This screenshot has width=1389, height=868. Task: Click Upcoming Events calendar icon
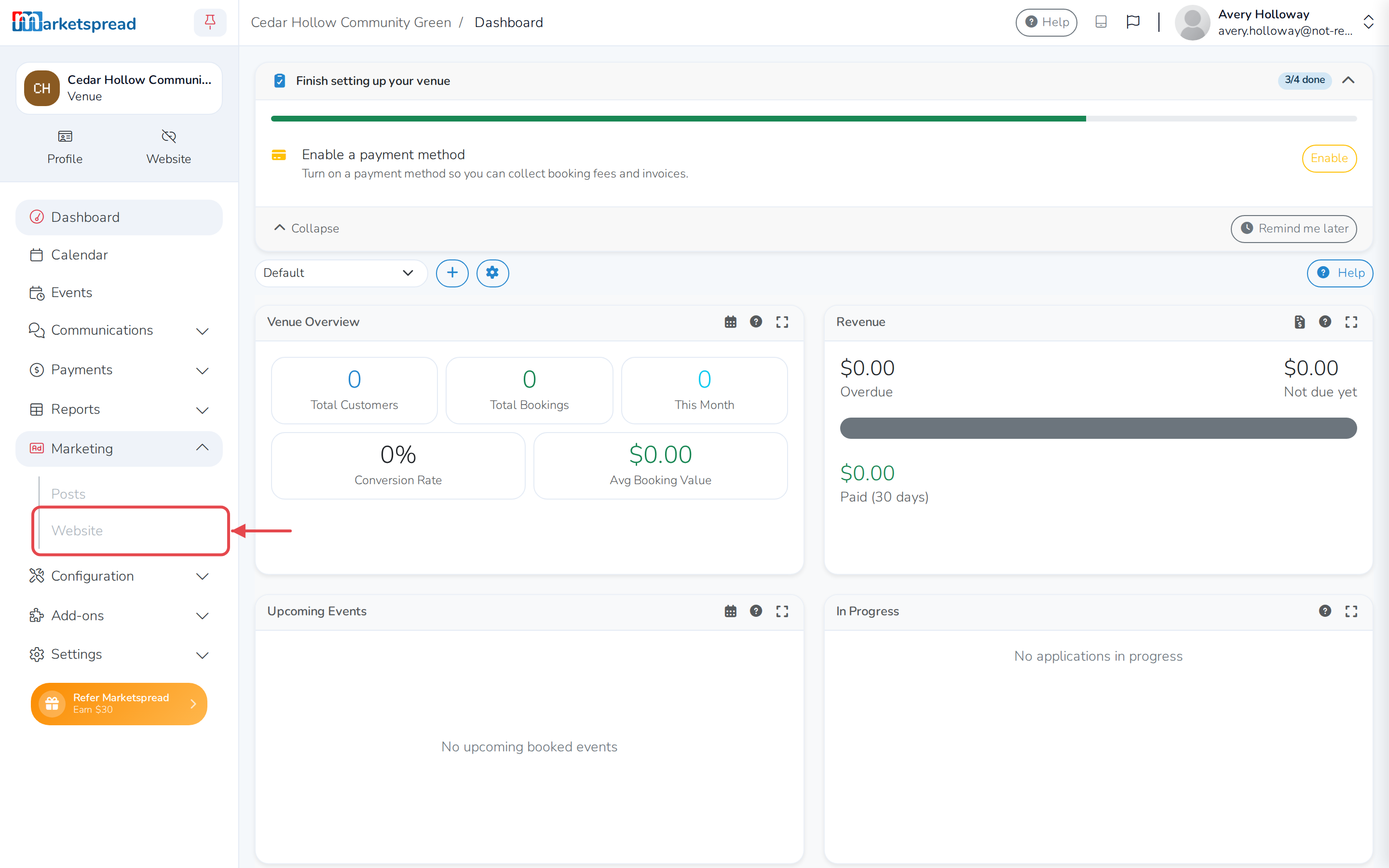coord(730,611)
